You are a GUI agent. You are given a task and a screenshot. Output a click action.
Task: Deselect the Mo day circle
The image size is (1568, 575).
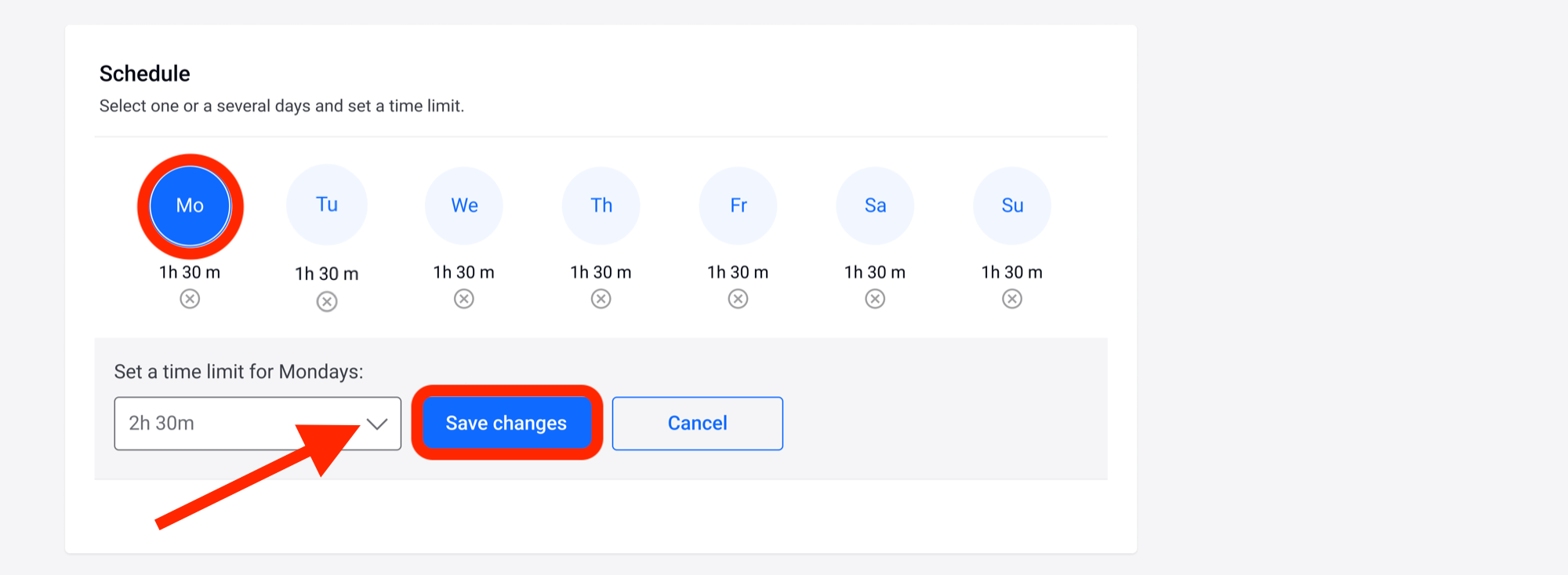(190, 206)
